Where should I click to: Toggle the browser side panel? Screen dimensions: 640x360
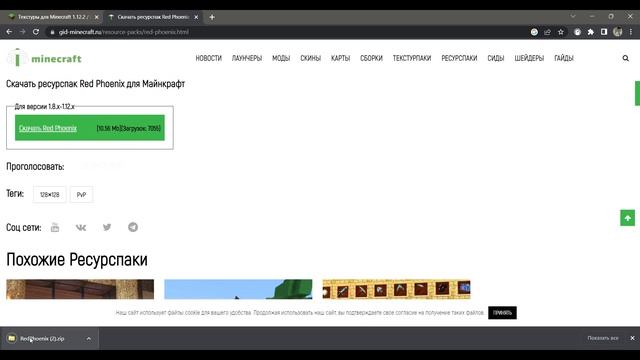pyautogui.click(x=604, y=32)
